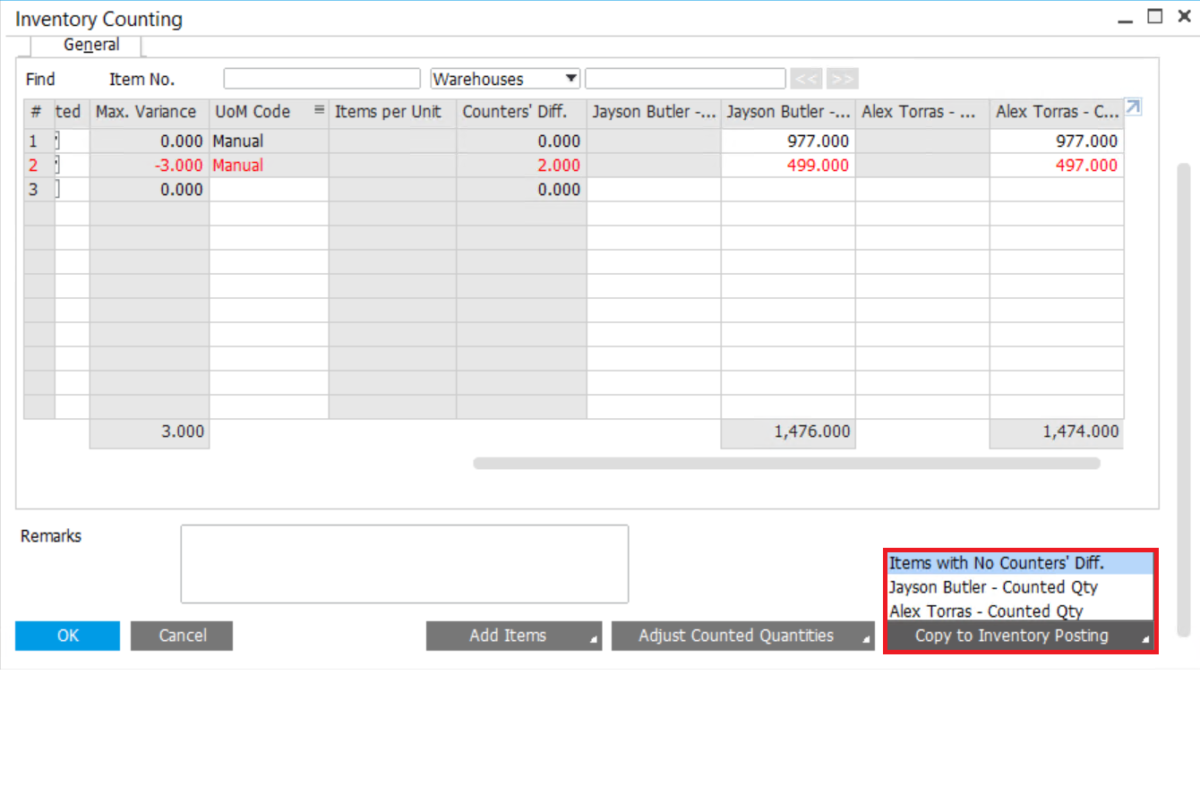
Task: Click the filter icon on the UoM Code column header
Action: (320, 111)
